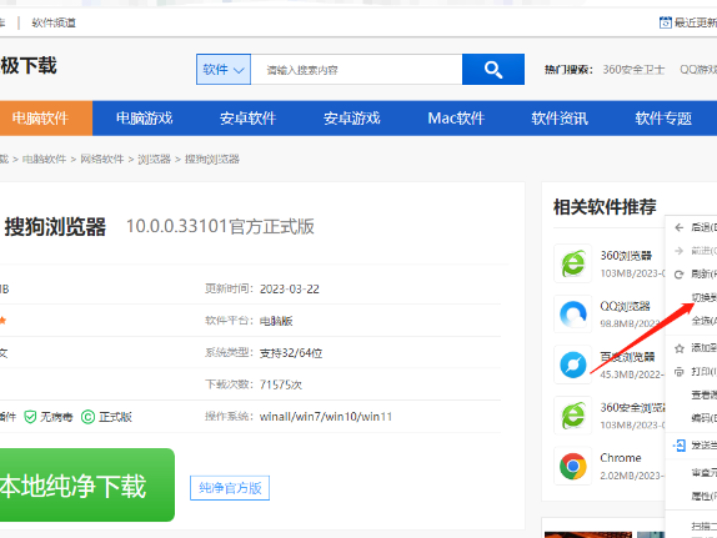
Task: Click the 正式版 circle icon
Action: [88, 417]
